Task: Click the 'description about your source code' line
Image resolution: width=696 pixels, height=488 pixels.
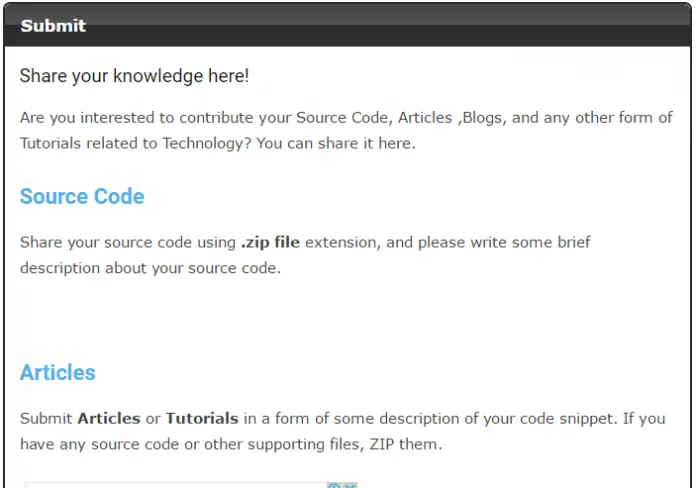Action: (150, 268)
